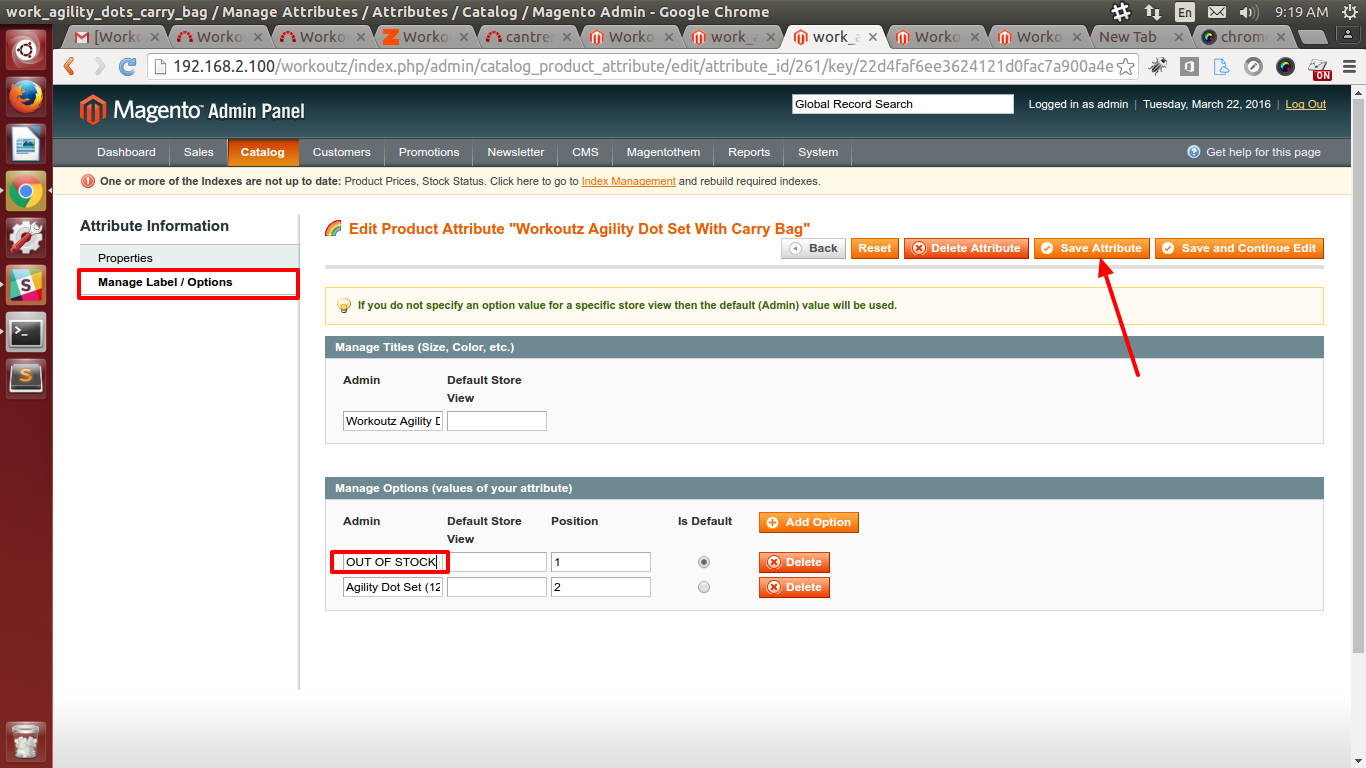Open the mail indicator in the top panel
This screenshot has height=768, width=1366.
pyautogui.click(x=1216, y=12)
